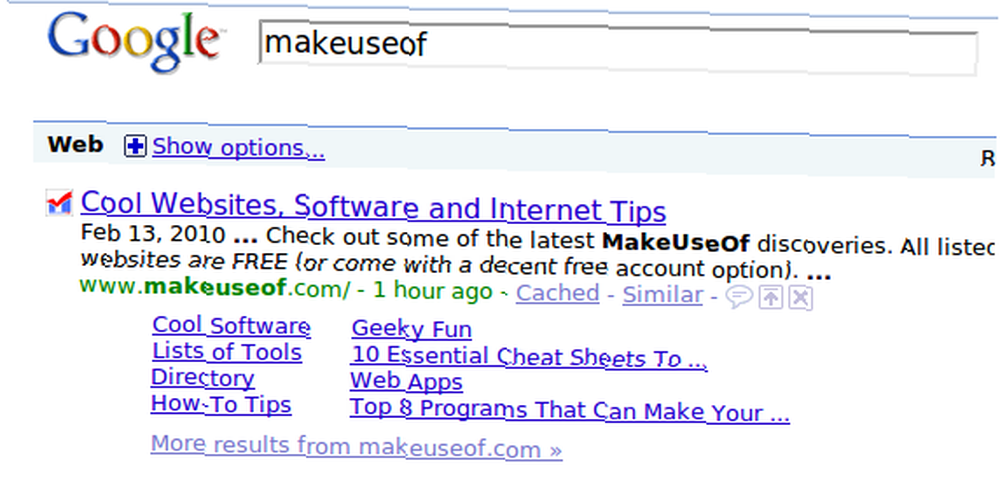Open the Geeky Fun sitelink
1000x484 pixels.
[x=412, y=329]
